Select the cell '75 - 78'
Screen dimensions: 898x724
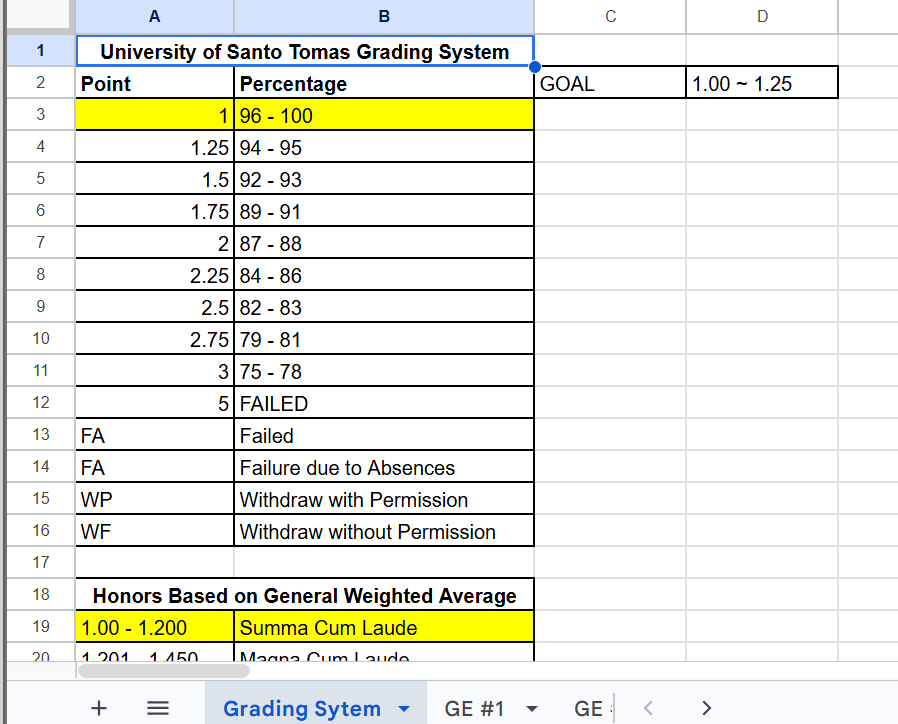coord(384,372)
